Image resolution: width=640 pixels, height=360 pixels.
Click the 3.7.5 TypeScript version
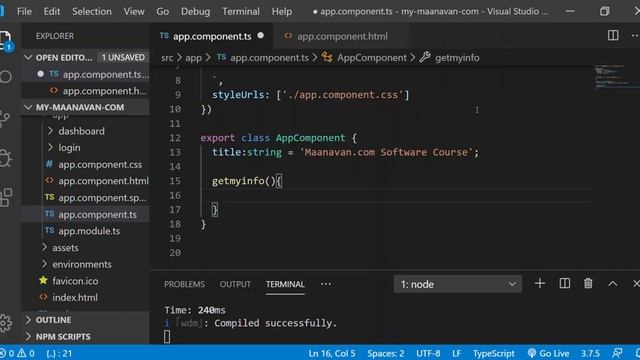[x=590, y=353]
